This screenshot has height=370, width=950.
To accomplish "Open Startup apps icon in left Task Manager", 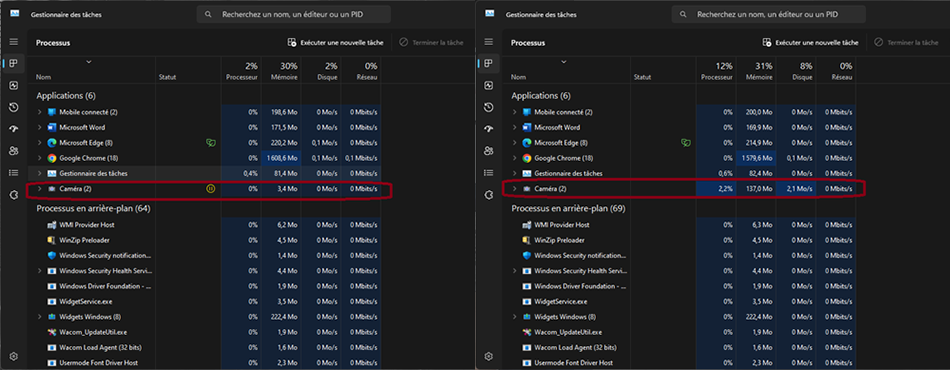I will [x=14, y=129].
